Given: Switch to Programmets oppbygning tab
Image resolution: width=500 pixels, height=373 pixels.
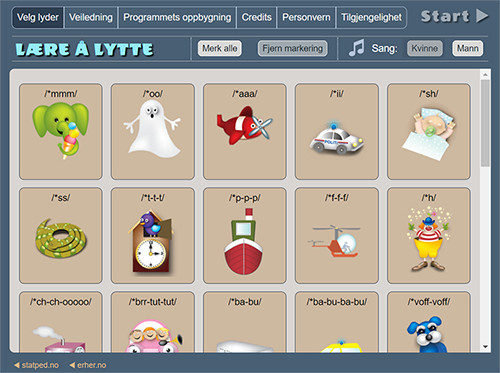Looking at the screenshot, I should pyautogui.click(x=177, y=17).
